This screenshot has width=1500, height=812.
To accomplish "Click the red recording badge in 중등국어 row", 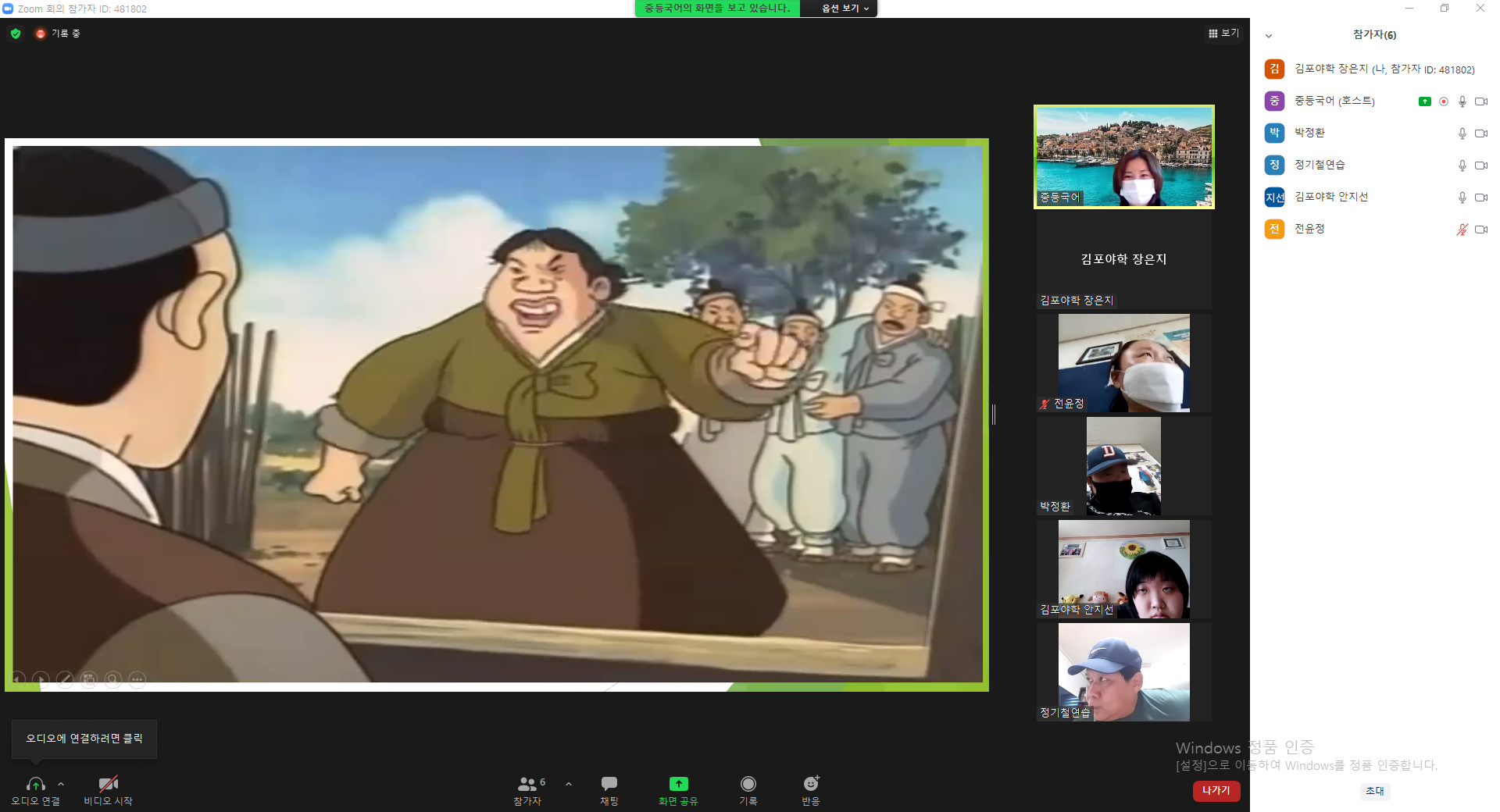I will point(1444,101).
